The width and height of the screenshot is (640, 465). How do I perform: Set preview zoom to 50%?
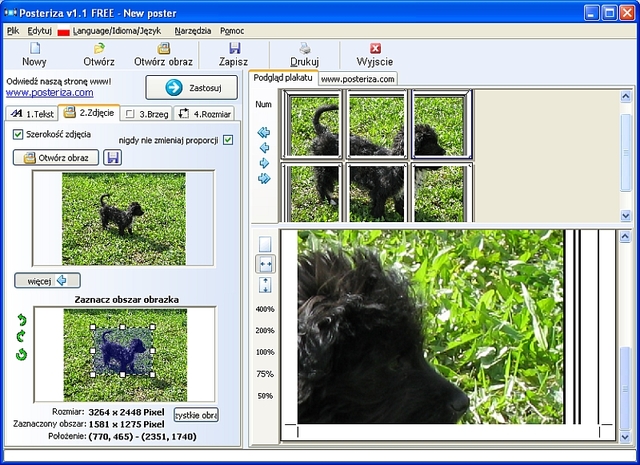tap(265, 396)
